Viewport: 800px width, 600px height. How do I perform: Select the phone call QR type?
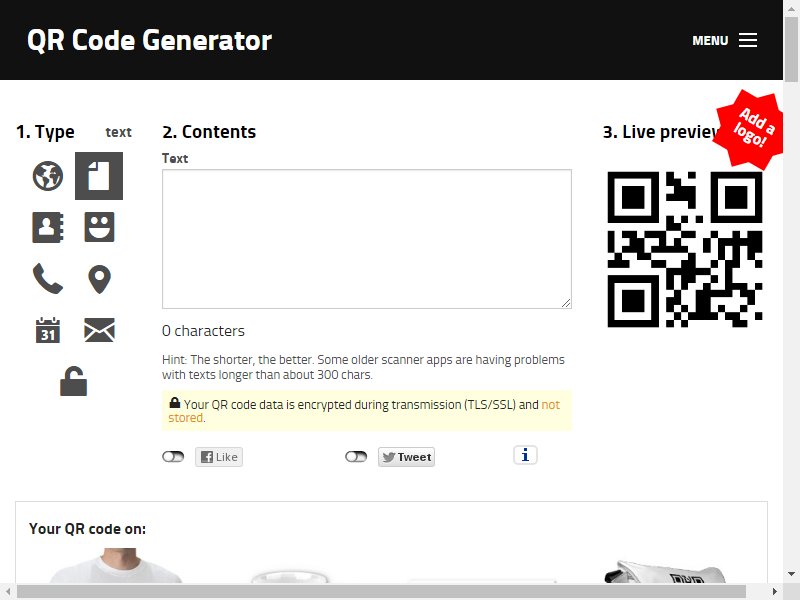48,279
